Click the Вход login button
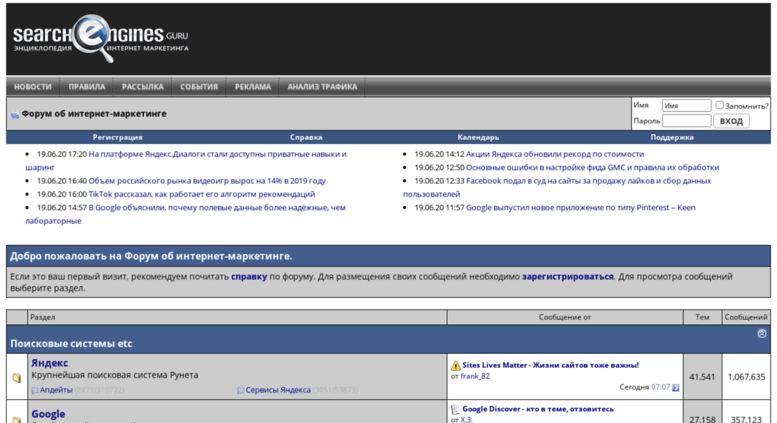The width and height of the screenshot is (777, 423). tap(731, 121)
